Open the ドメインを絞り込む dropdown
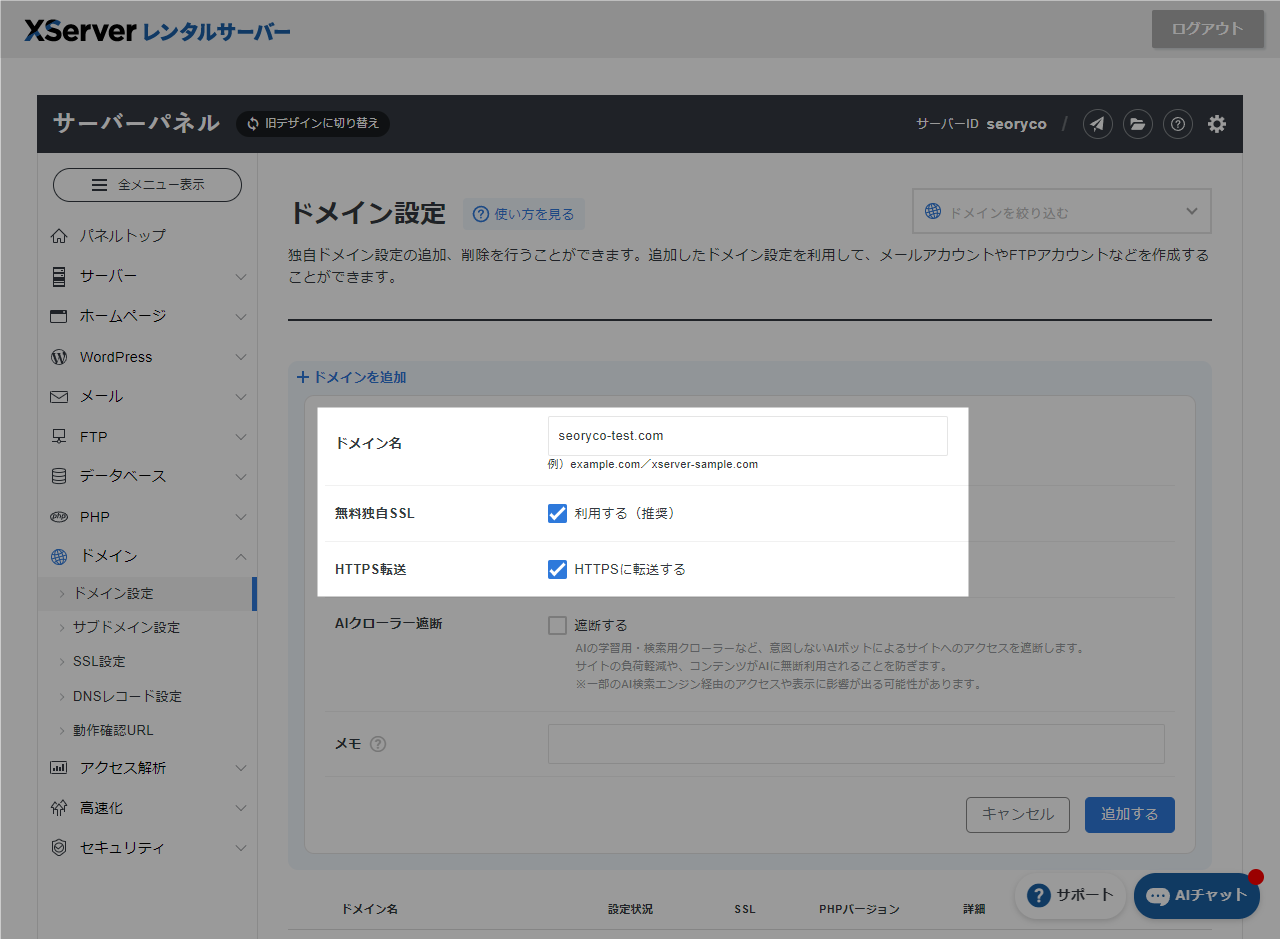The width and height of the screenshot is (1280, 939). point(1060,211)
